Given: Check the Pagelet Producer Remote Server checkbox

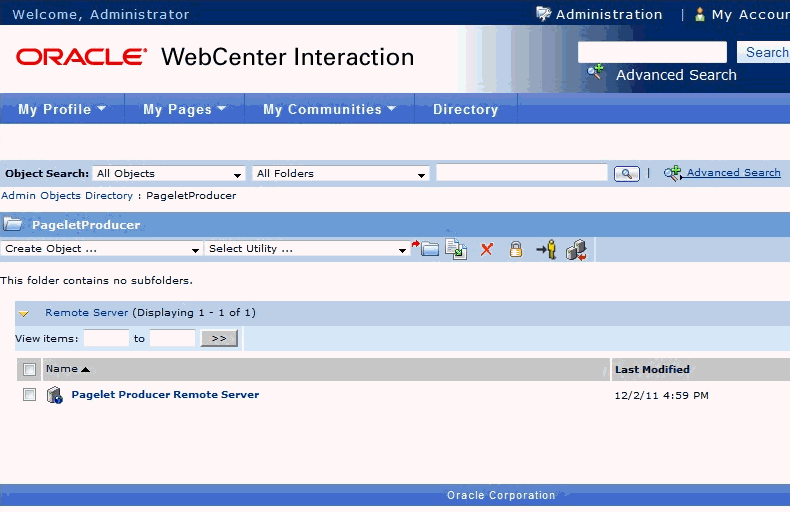Looking at the screenshot, I should (29, 395).
